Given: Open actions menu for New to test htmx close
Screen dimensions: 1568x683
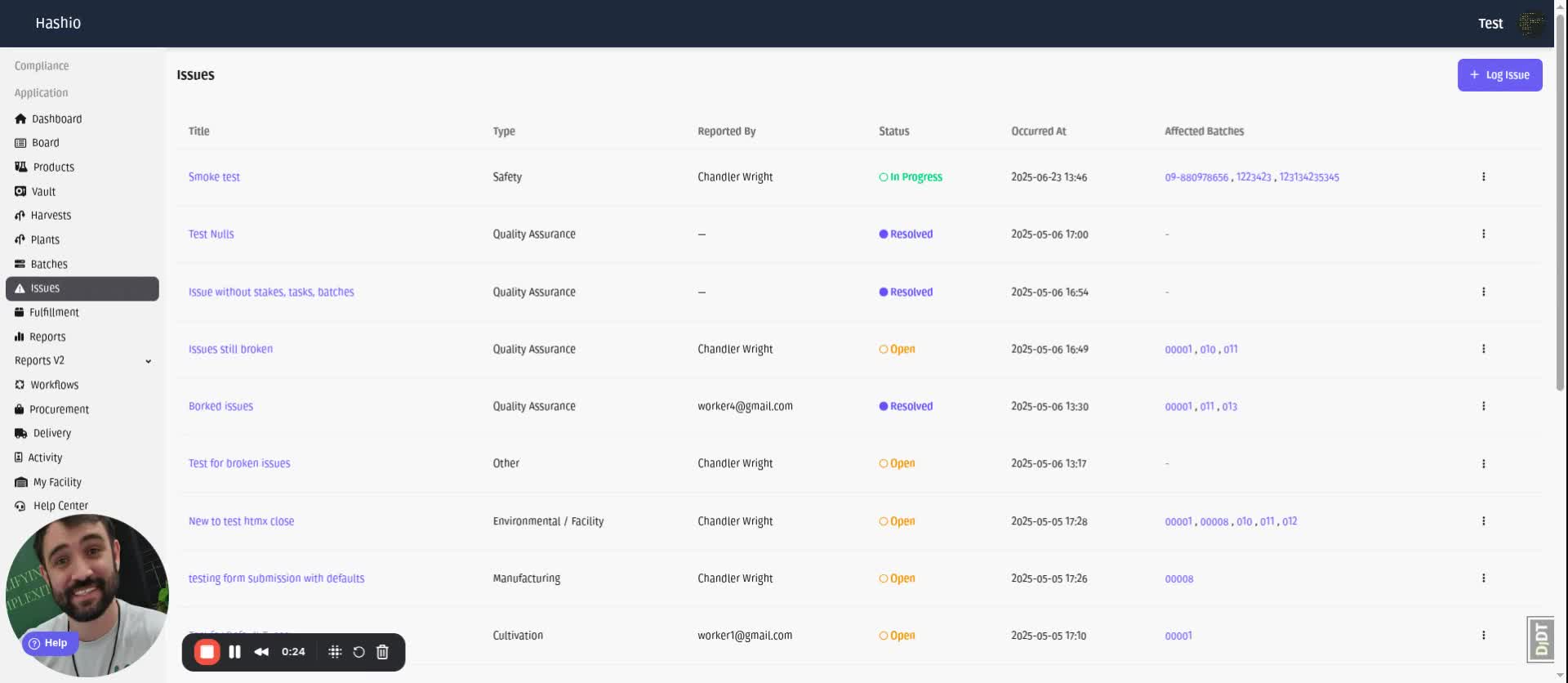Looking at the screenshot, I should pyautogui.click(x=1483, y=521).
